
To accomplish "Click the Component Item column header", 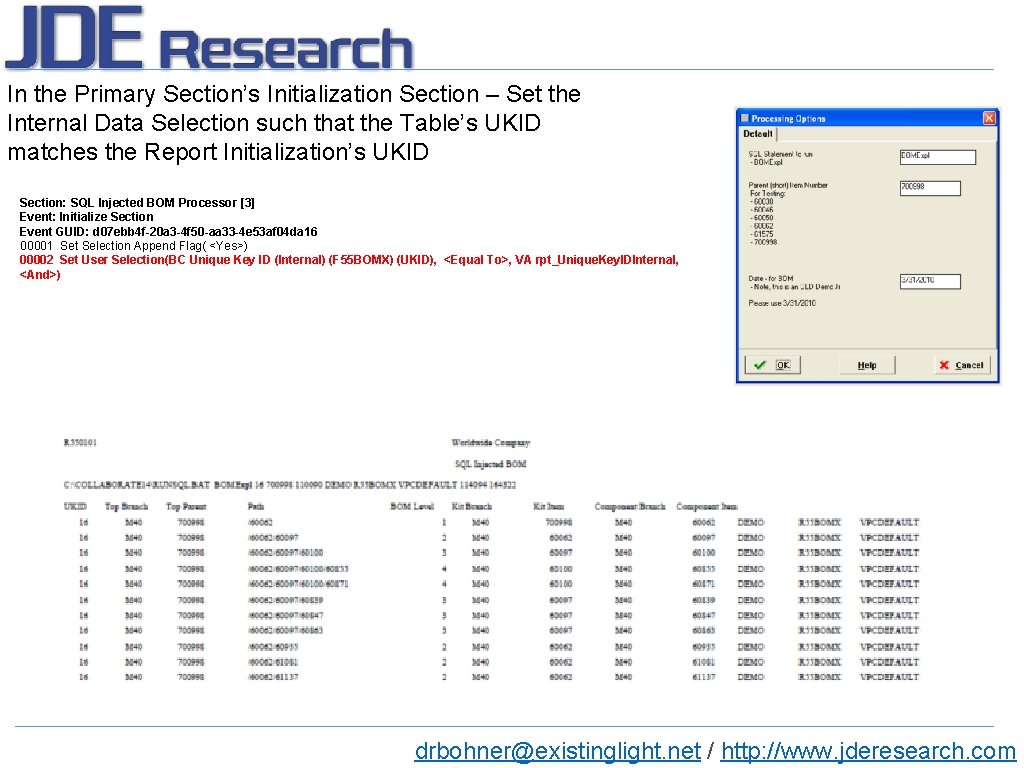I will [x=707, y=506].
